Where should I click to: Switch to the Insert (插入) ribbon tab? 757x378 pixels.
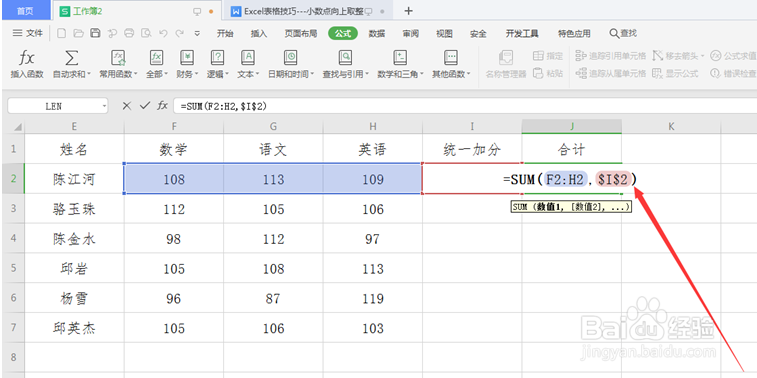[259, 33]
